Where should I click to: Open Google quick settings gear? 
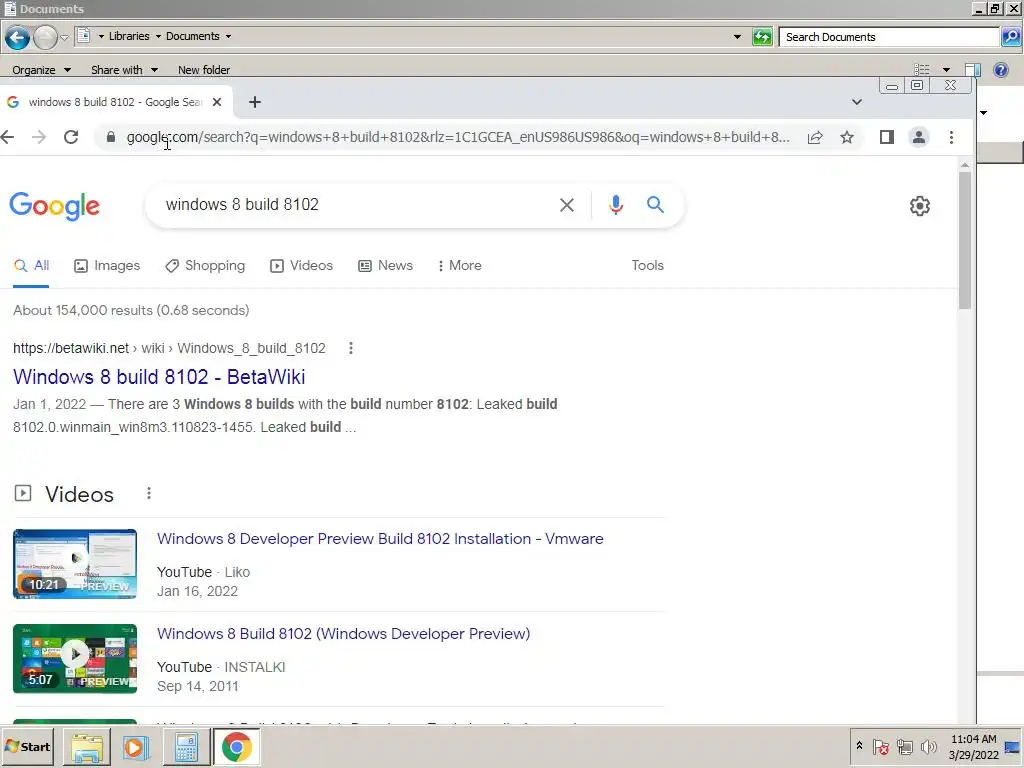click(920, 206)
